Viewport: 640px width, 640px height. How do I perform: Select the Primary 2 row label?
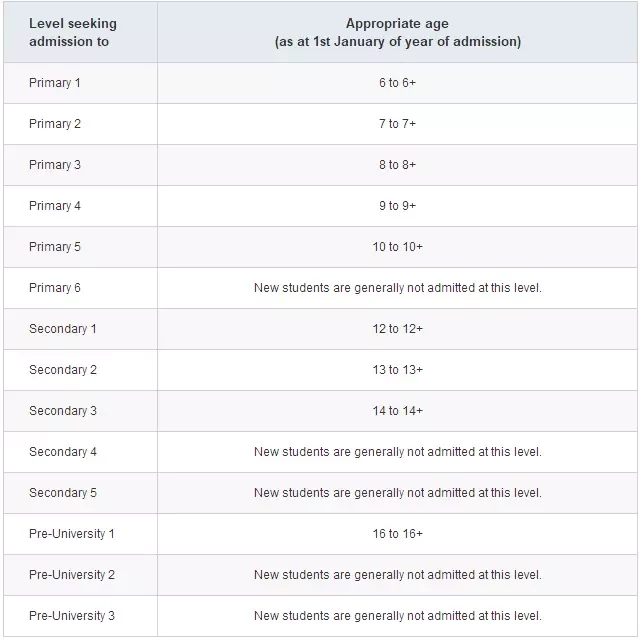click(x=55, y=124)
